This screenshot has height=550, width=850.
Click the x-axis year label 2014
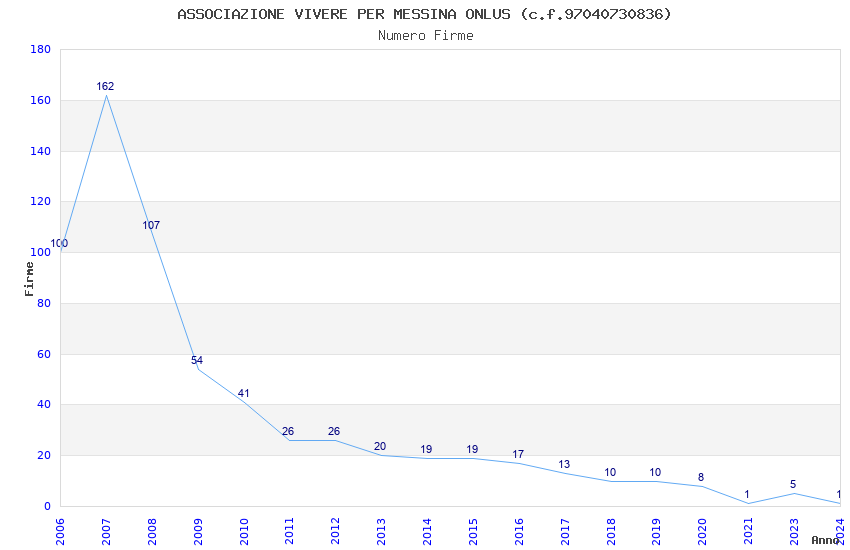coord(427,532)
